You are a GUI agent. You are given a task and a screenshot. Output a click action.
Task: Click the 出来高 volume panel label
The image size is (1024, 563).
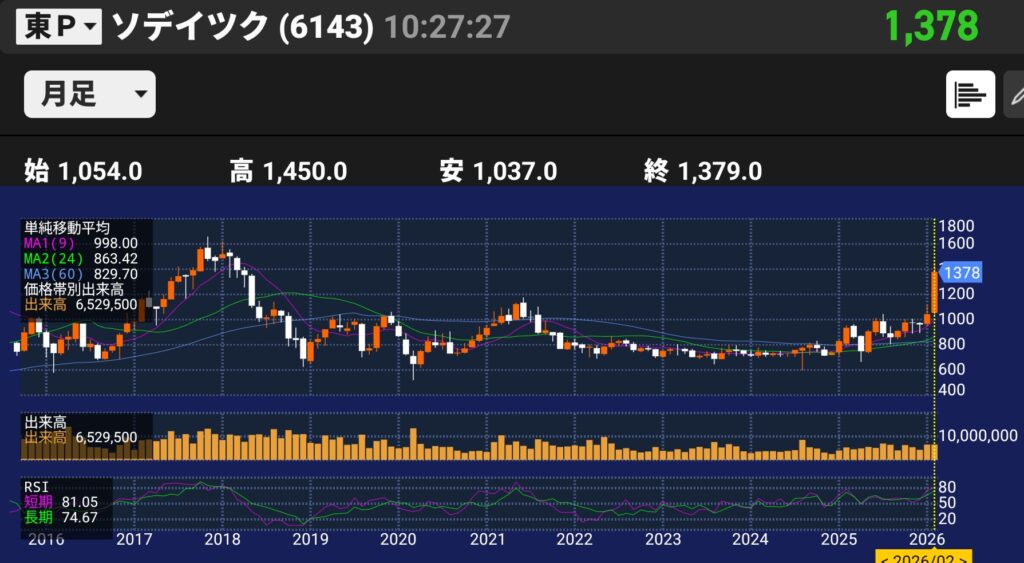click(45, 423)
